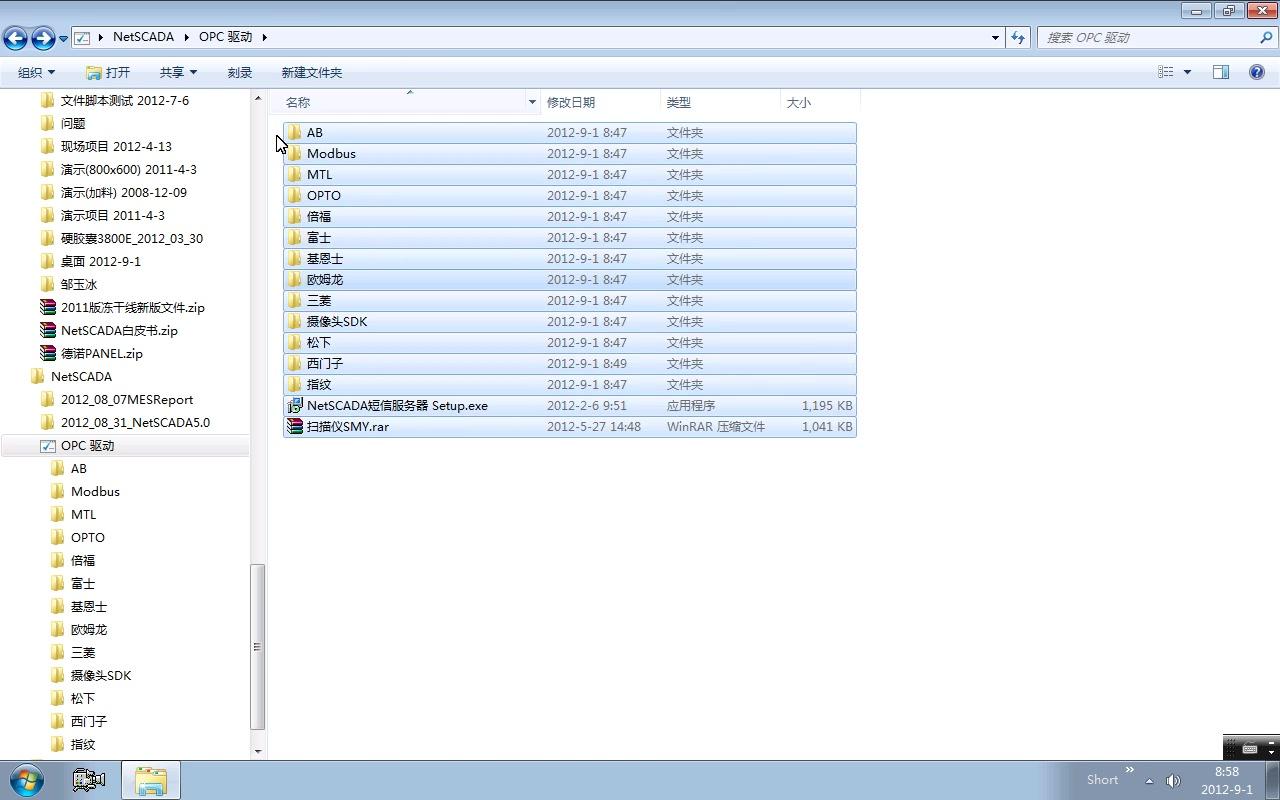Select the 三菱 folder icon in file list
Screen dimensions: 1280x800
pos(294,300)
